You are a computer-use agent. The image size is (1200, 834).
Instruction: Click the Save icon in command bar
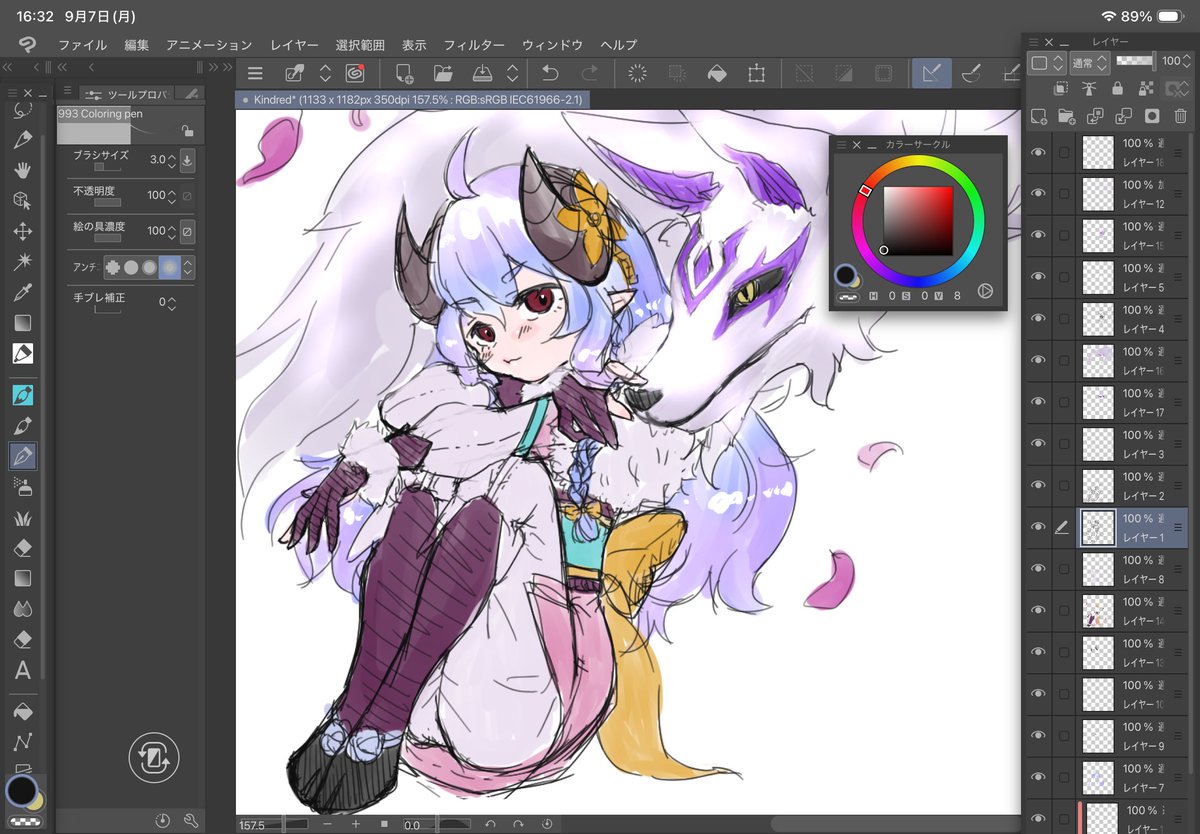tap(482, 73)
